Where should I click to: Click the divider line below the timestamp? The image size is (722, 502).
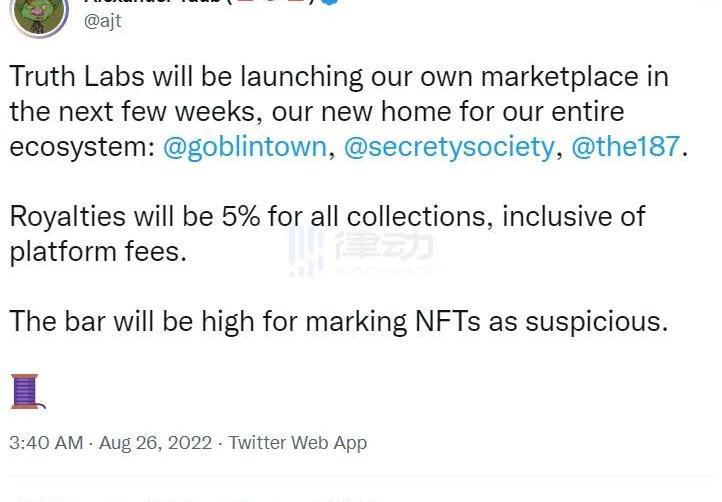click(360, 476)
